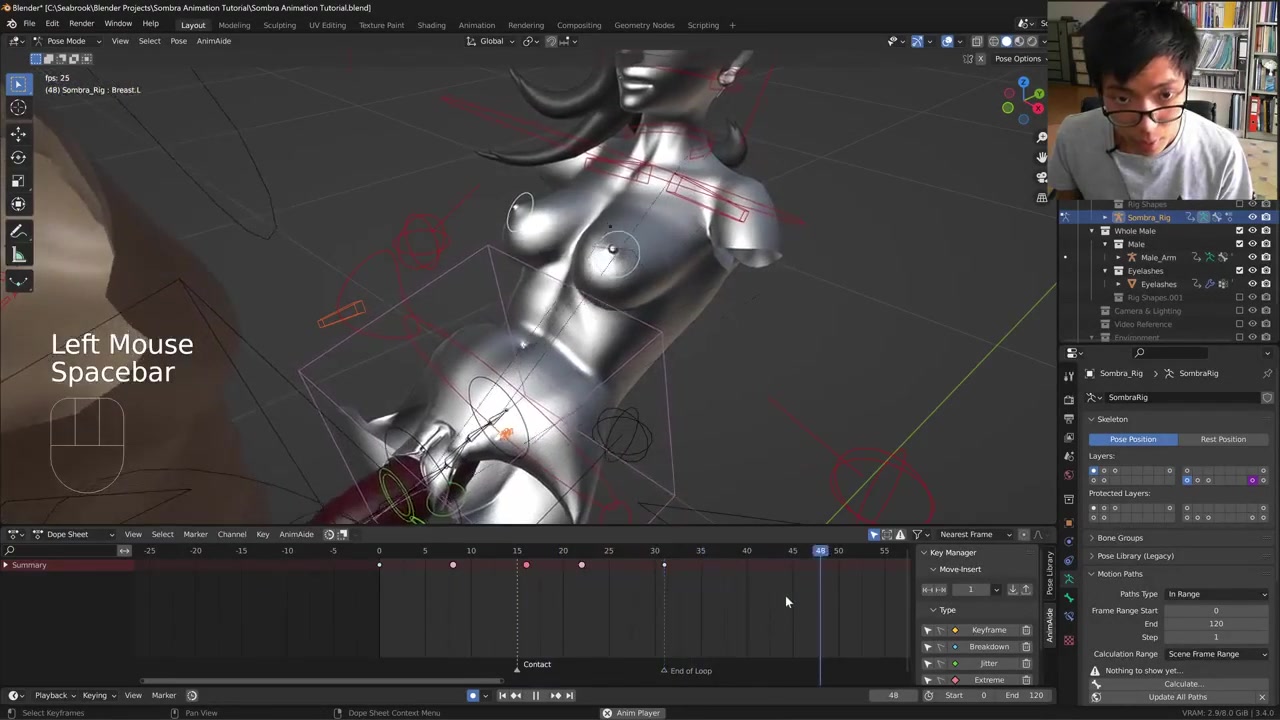This screenshot has height=720, width=1280.
Task: Expand the Bone Groups panel
Action: click(1119, 538)
